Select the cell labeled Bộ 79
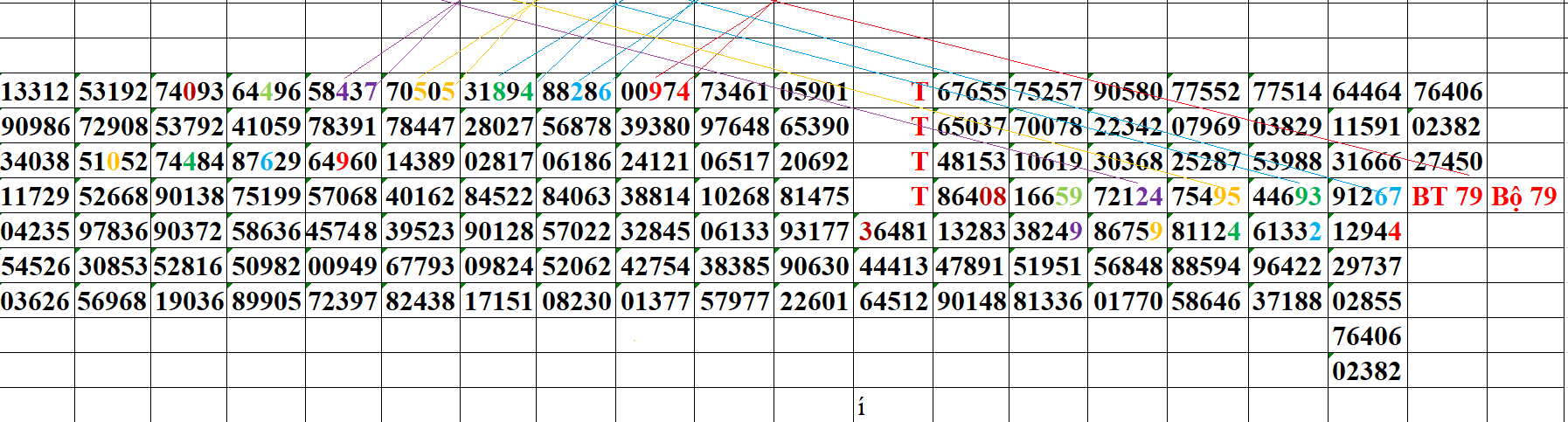1568x422 pixels. (x=1523, y=197)
